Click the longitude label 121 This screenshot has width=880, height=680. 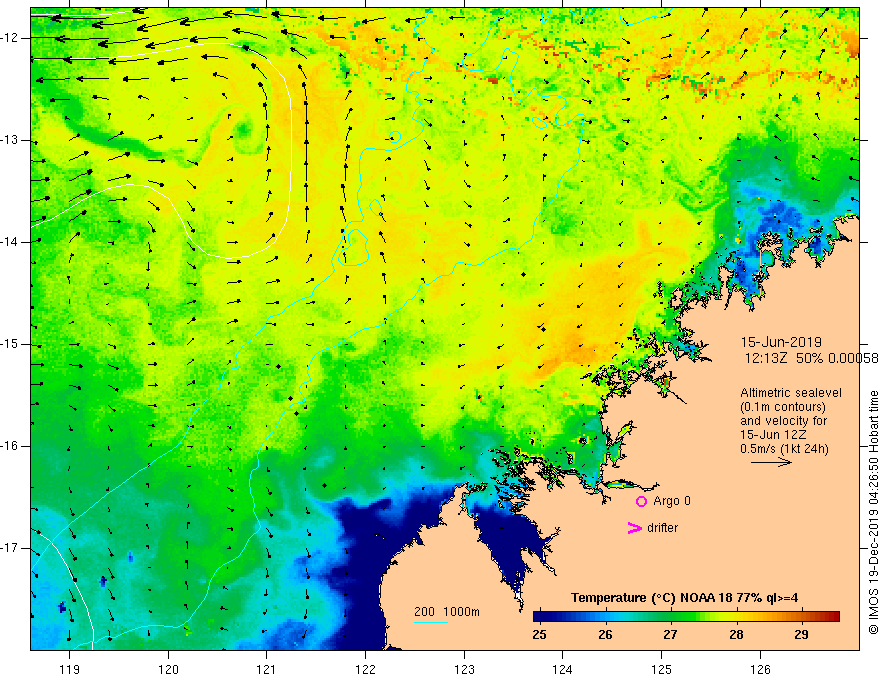point(267,669)
